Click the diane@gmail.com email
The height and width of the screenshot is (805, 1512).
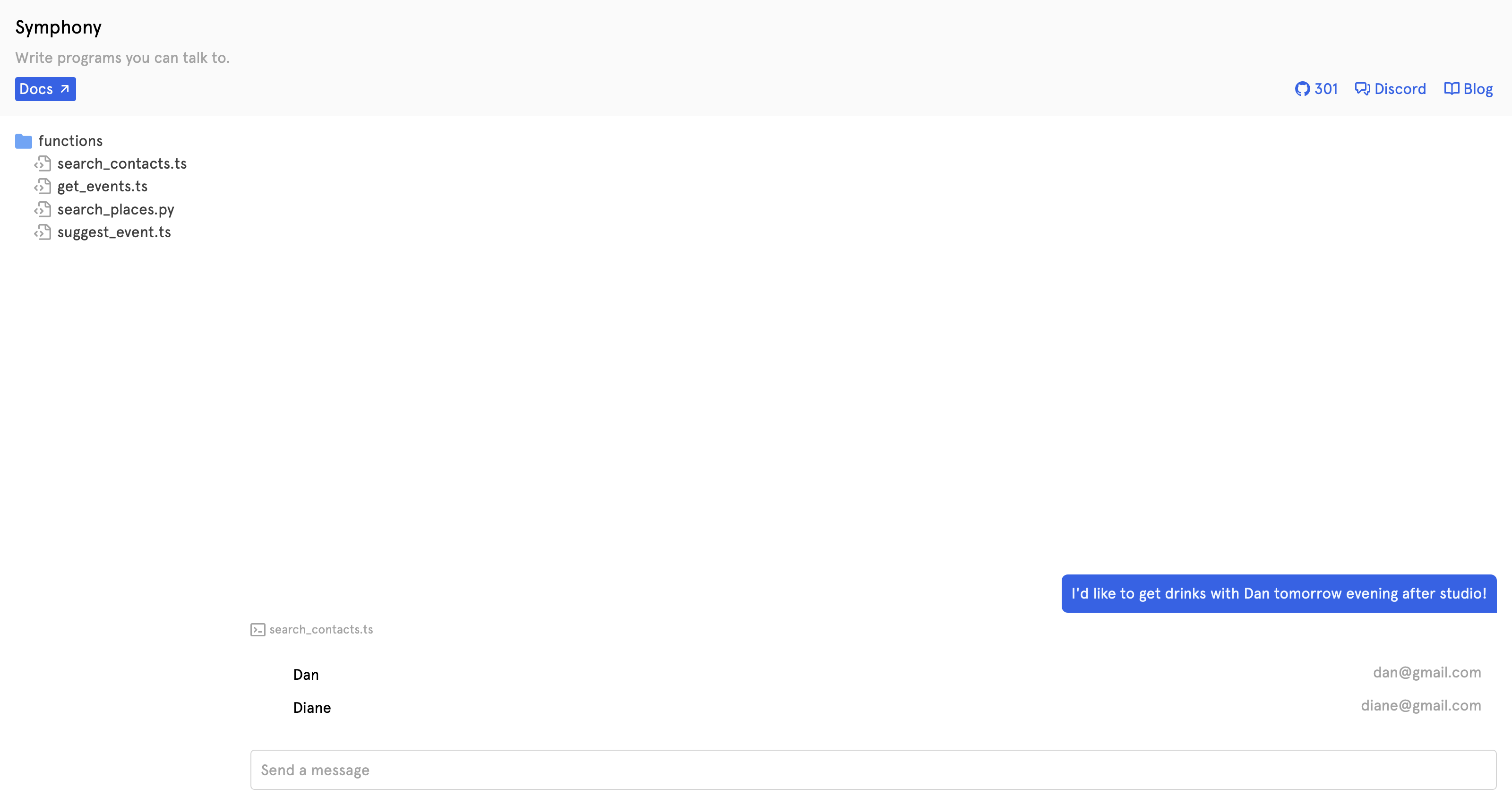click(x=1421, y=705)
